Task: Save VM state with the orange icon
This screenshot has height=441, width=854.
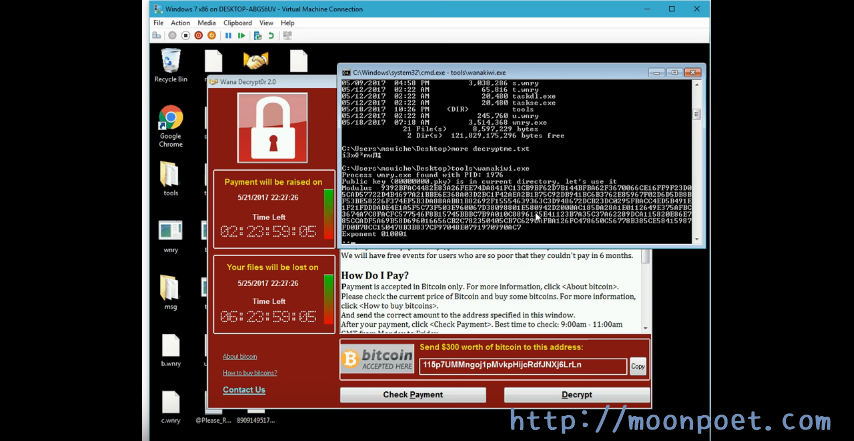Action: pos(211,35)
